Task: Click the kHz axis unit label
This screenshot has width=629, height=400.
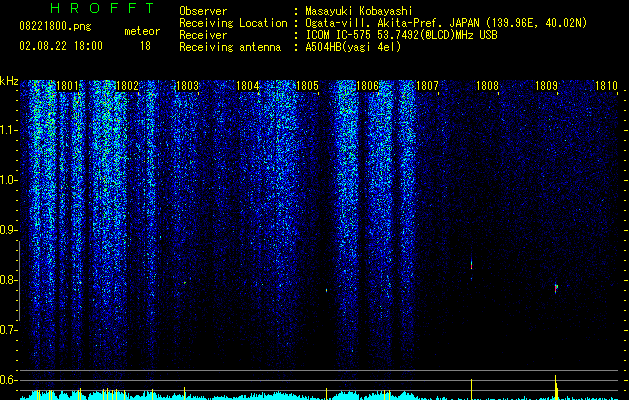Action: 9,81
